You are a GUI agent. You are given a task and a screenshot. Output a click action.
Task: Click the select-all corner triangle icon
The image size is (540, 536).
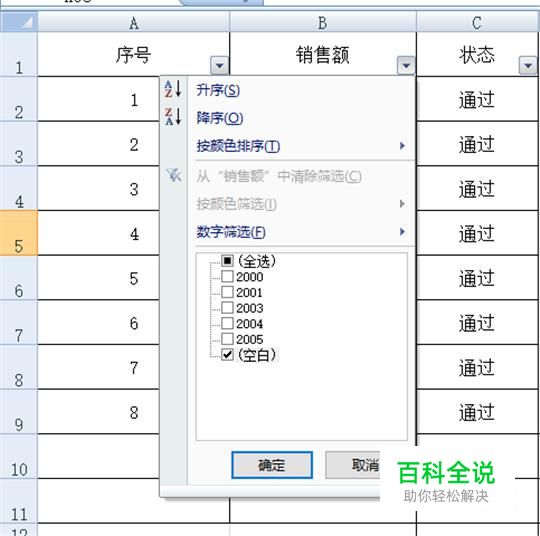[19, 22]
